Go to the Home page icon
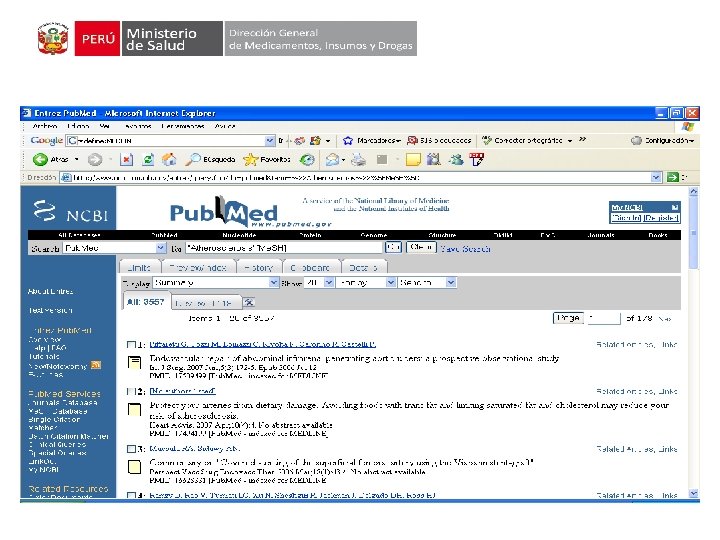 169,159
